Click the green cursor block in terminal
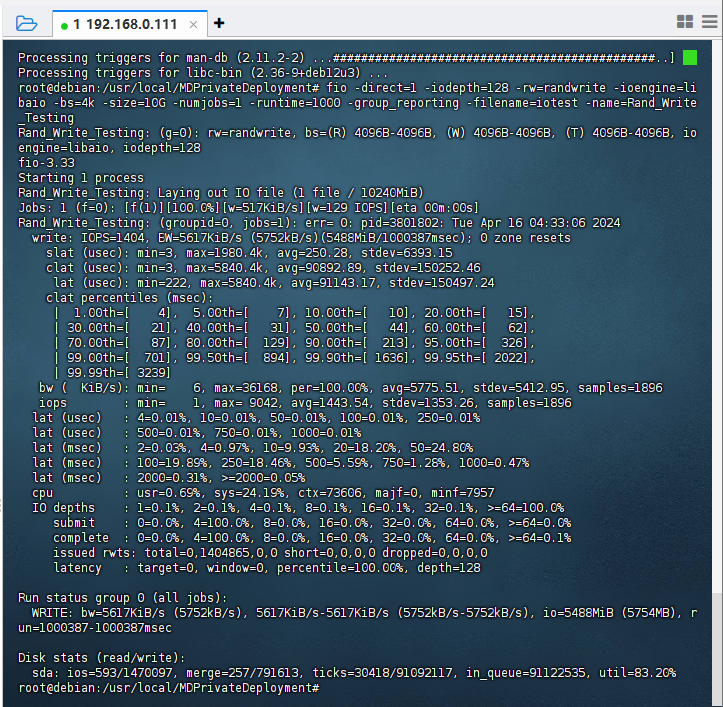Image resolution: width=723 pixels, height=707 pixels. tap(689, 58)
